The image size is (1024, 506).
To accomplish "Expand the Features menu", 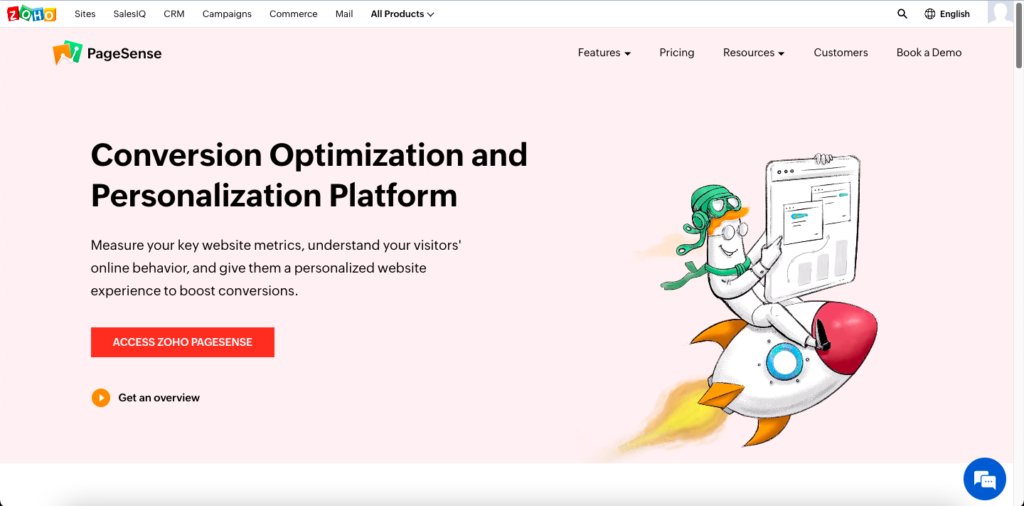I will pyautogui.click(x=604, y=53).
